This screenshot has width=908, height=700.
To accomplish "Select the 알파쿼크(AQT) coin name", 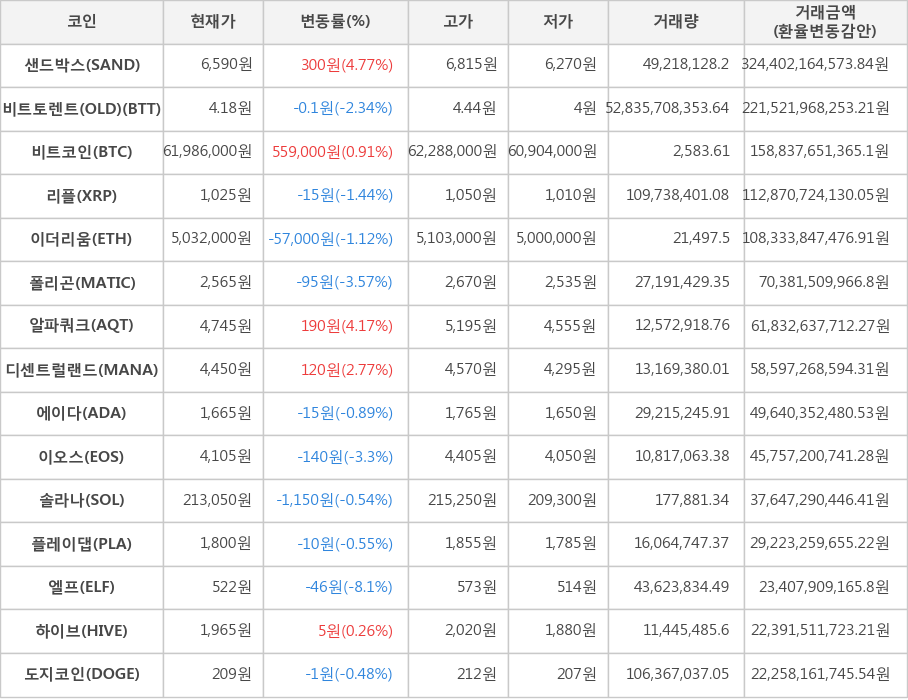I will pos(81,325).
